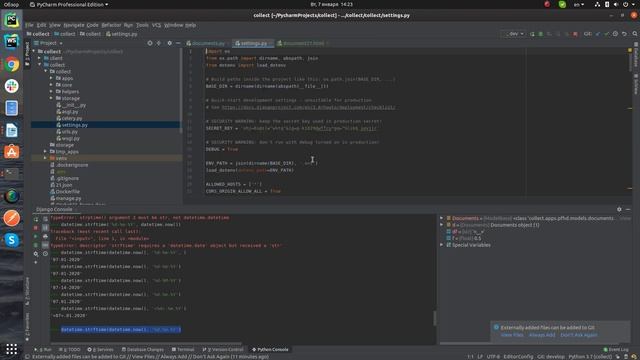Click the console vertical scrollbar
The height and width of the screenshot is (360, 640).
pos(434,318)
